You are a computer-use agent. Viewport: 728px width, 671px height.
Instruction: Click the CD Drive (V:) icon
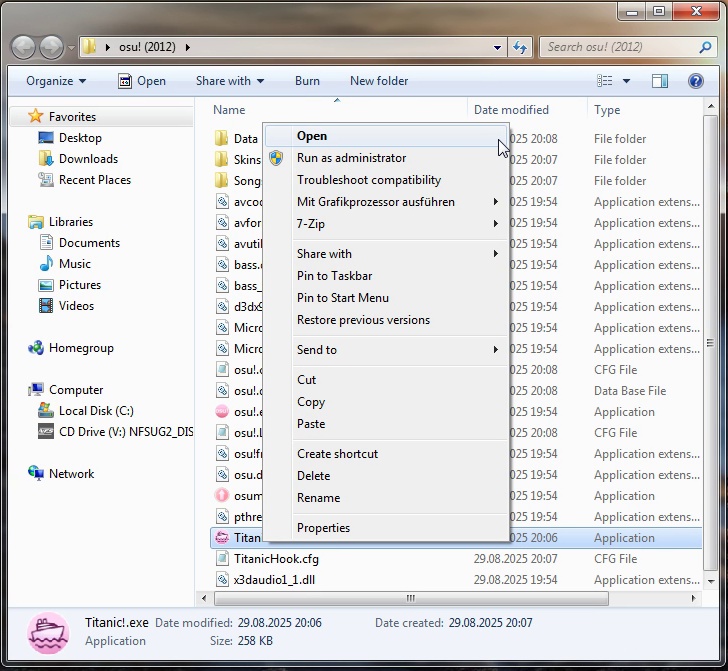coord(46,431)
